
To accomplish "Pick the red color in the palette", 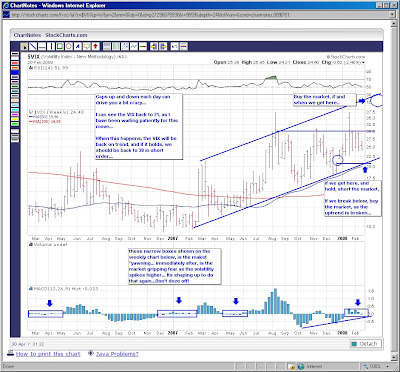I will pyautogui.click(x=15, y=63).
